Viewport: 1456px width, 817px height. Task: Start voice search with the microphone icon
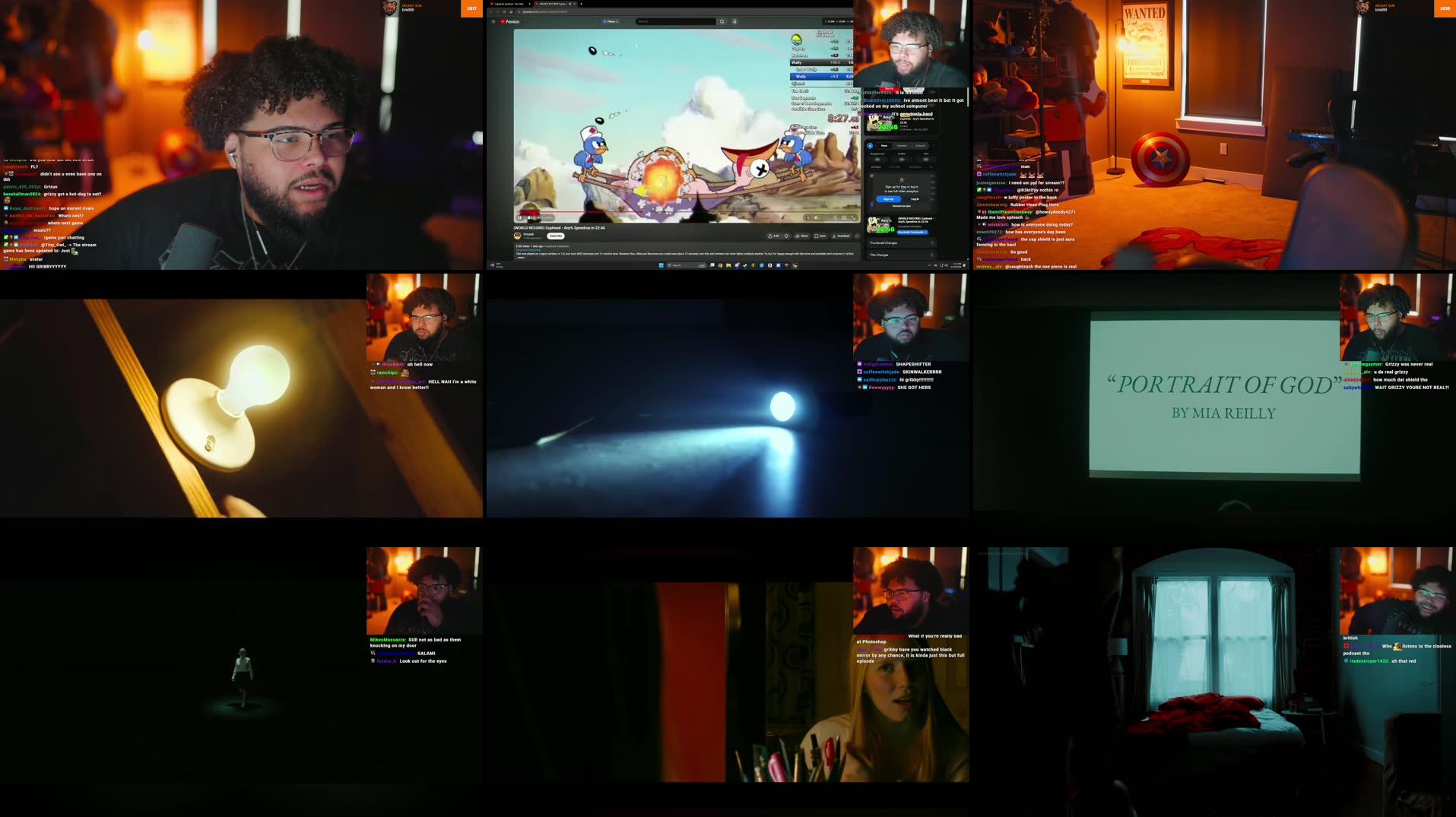[735, 21]
